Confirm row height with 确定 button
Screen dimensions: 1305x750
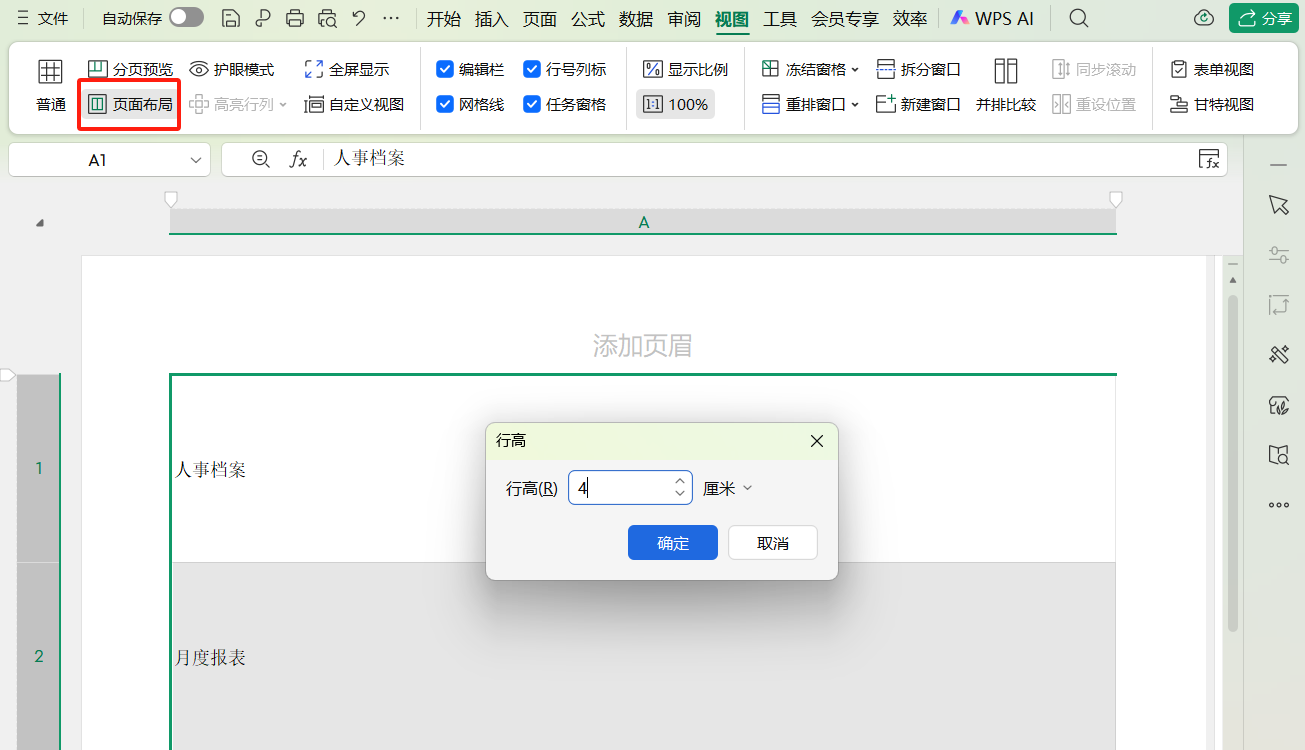pos(672,542)
